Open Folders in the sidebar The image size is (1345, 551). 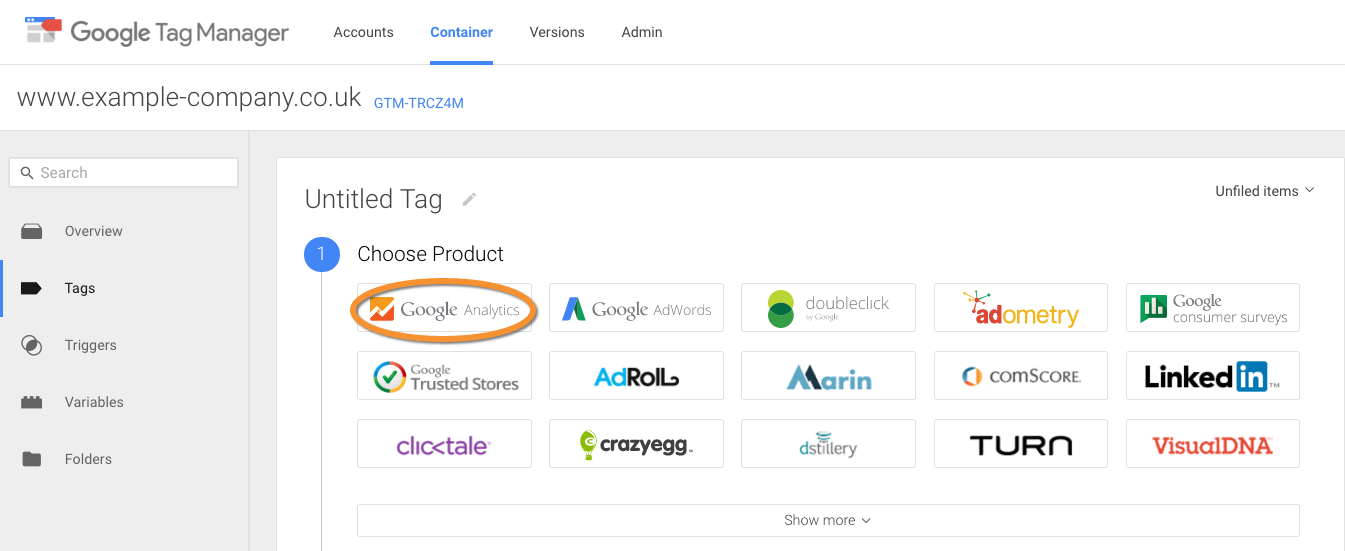pyautogui.click(x=88, y=459)
